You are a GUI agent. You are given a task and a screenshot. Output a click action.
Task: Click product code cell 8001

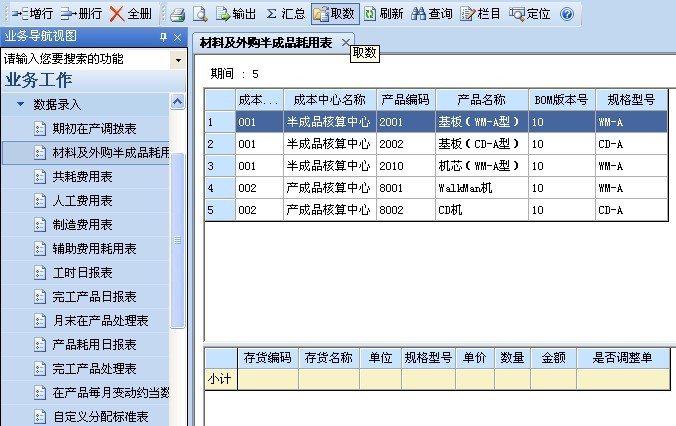(405, 188)
